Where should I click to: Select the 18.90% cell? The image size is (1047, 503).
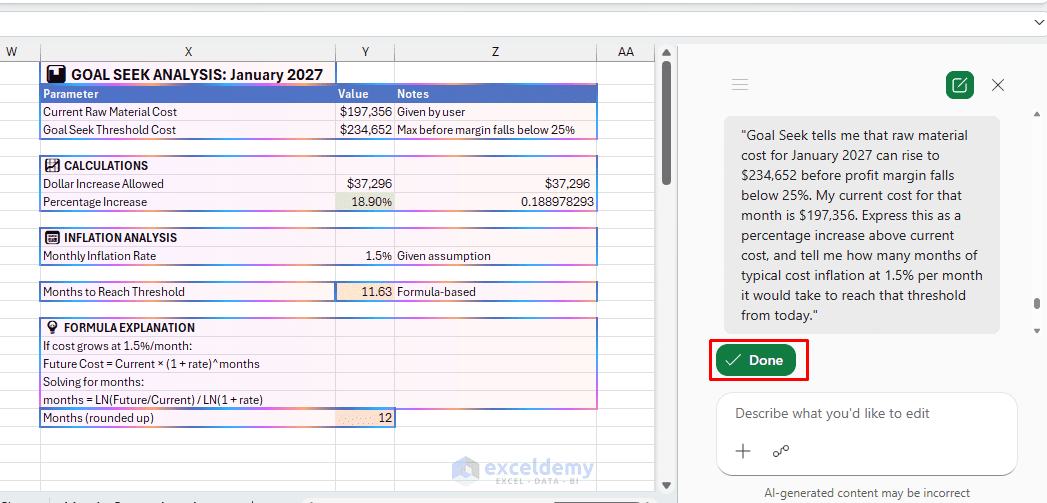click(365, 202)
